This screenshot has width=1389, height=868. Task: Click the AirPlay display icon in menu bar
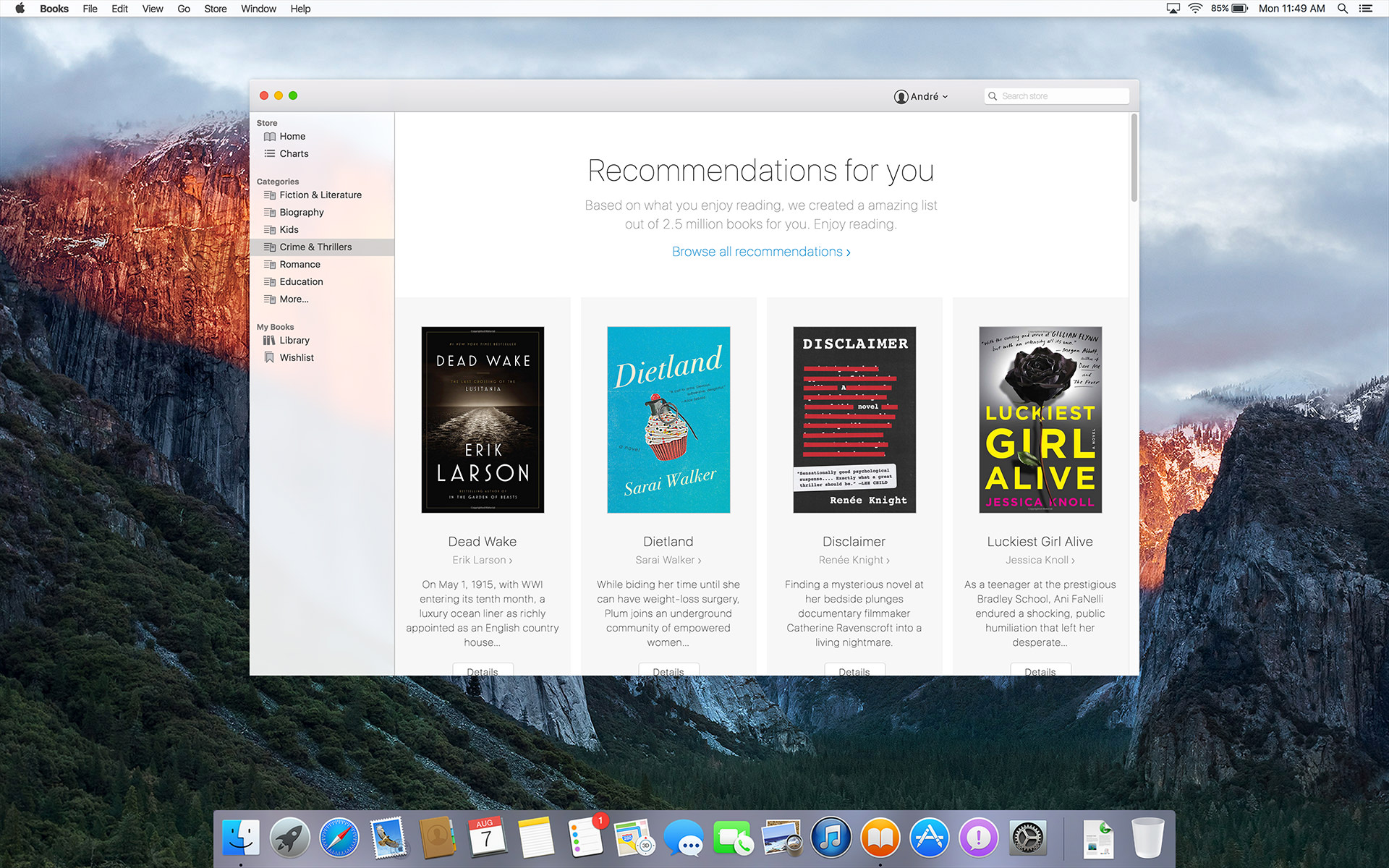point(1173,9)
